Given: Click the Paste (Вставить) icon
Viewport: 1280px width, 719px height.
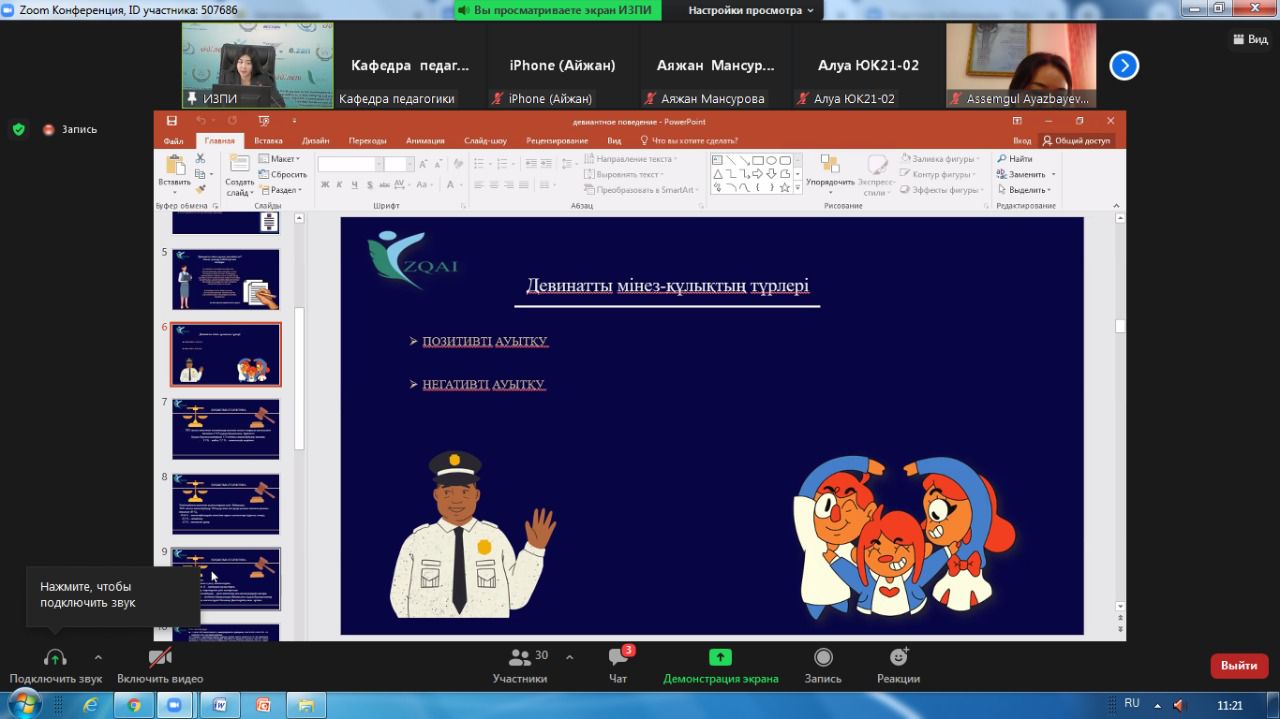Looking at the screenshot, I should 175,166.
